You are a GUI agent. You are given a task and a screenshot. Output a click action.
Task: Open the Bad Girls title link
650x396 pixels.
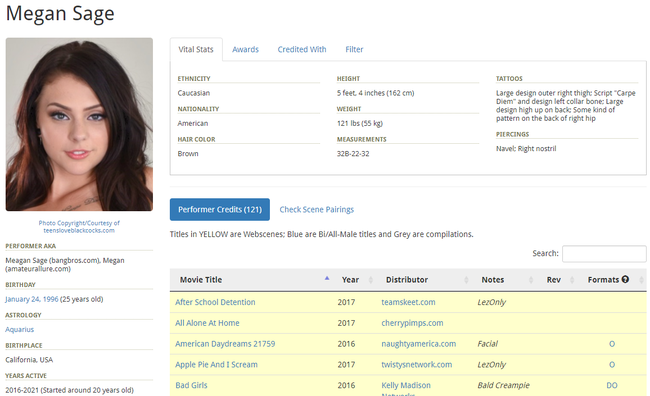(191, 385)
